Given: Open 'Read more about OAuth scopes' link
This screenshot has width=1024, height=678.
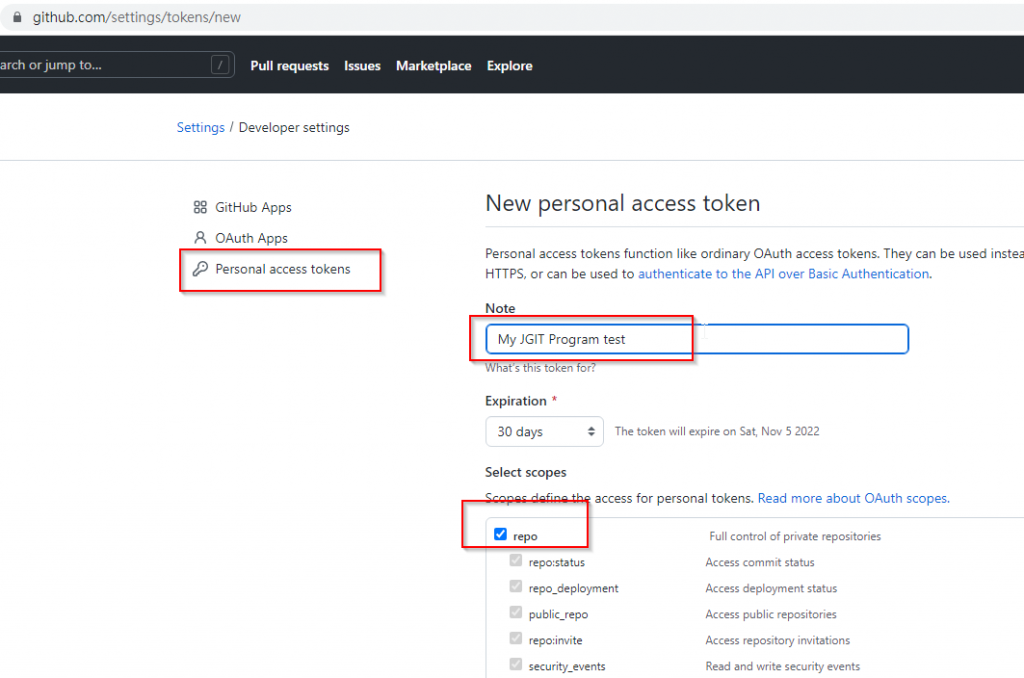Looking at the screenshot, I should pyautogui.click(x=852, y=498).
